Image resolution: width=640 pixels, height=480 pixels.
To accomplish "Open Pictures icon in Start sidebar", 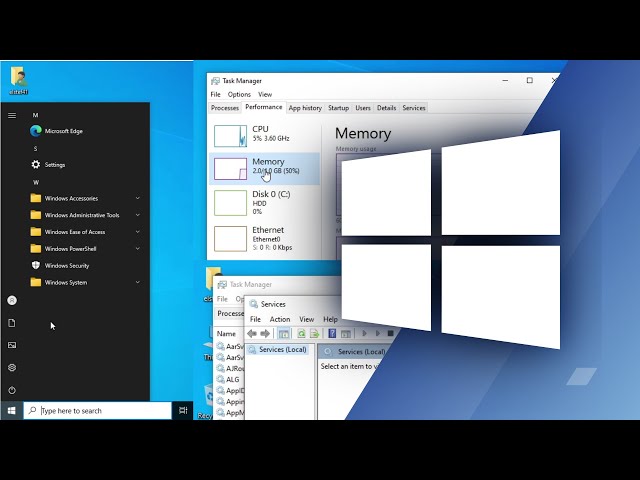I will tap(12, 345).
